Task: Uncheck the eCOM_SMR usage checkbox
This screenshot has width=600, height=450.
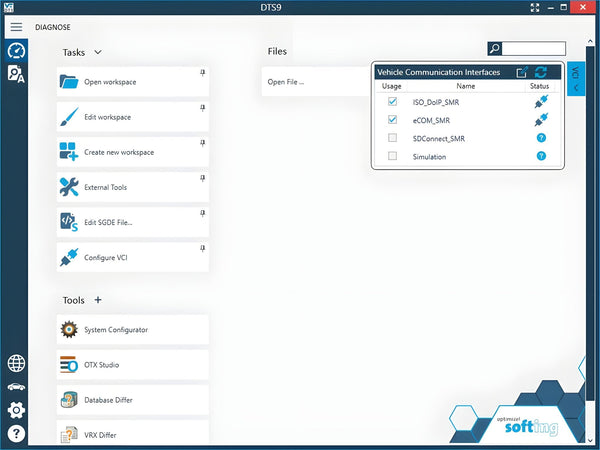Action: point(392,120)
